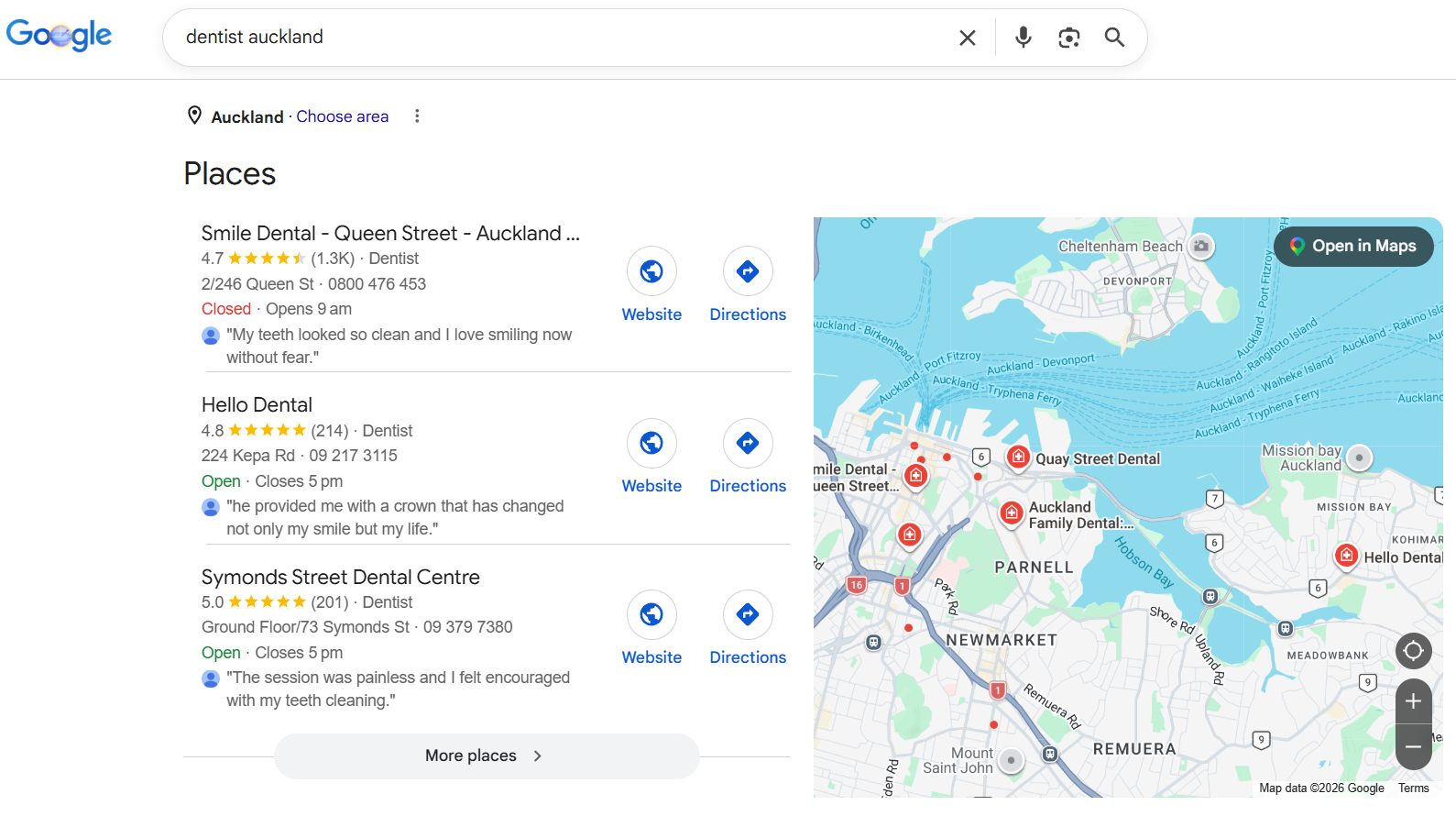Select Hello Dental pin on map

click(x=1346, y=556)
